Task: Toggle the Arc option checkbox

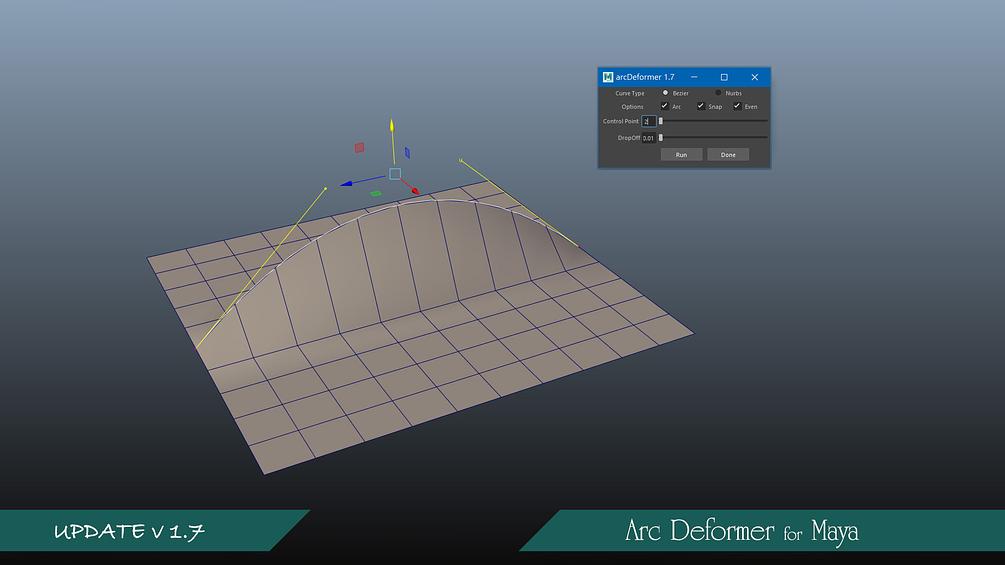Action: (665, 106)
